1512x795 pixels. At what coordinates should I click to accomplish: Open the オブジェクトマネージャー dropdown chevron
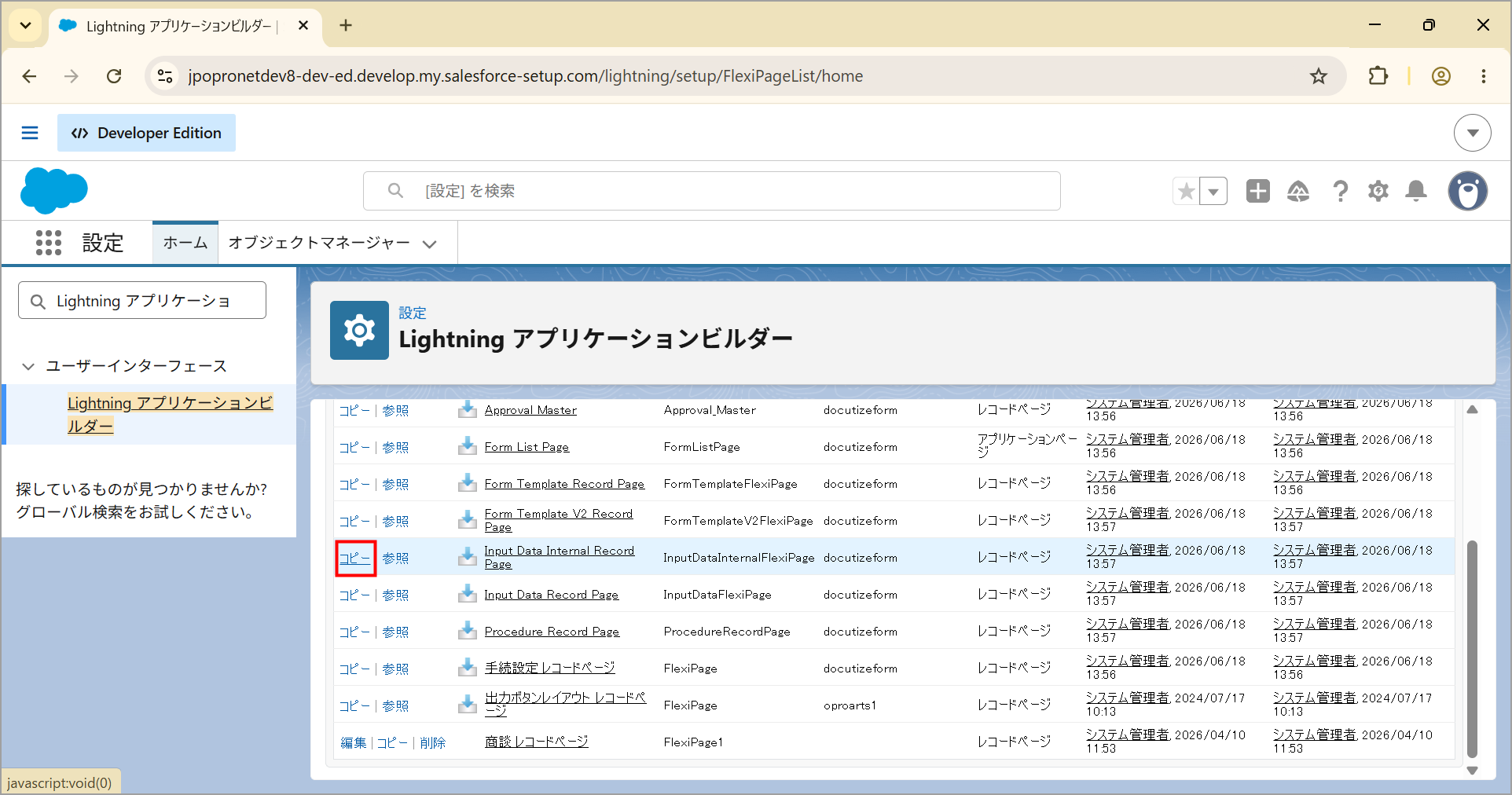(429, 244)
